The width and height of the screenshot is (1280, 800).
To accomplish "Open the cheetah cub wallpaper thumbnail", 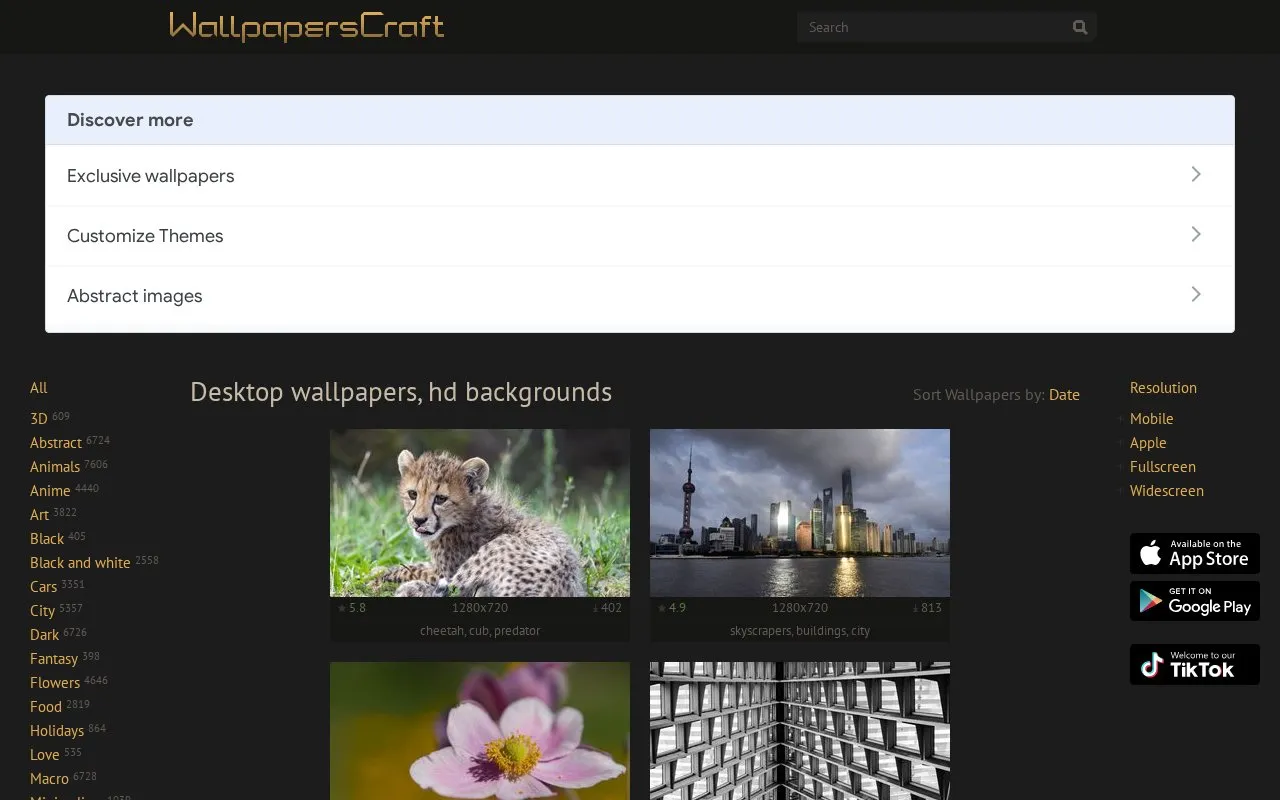I will pyautogui.click(x=480, y=513).
